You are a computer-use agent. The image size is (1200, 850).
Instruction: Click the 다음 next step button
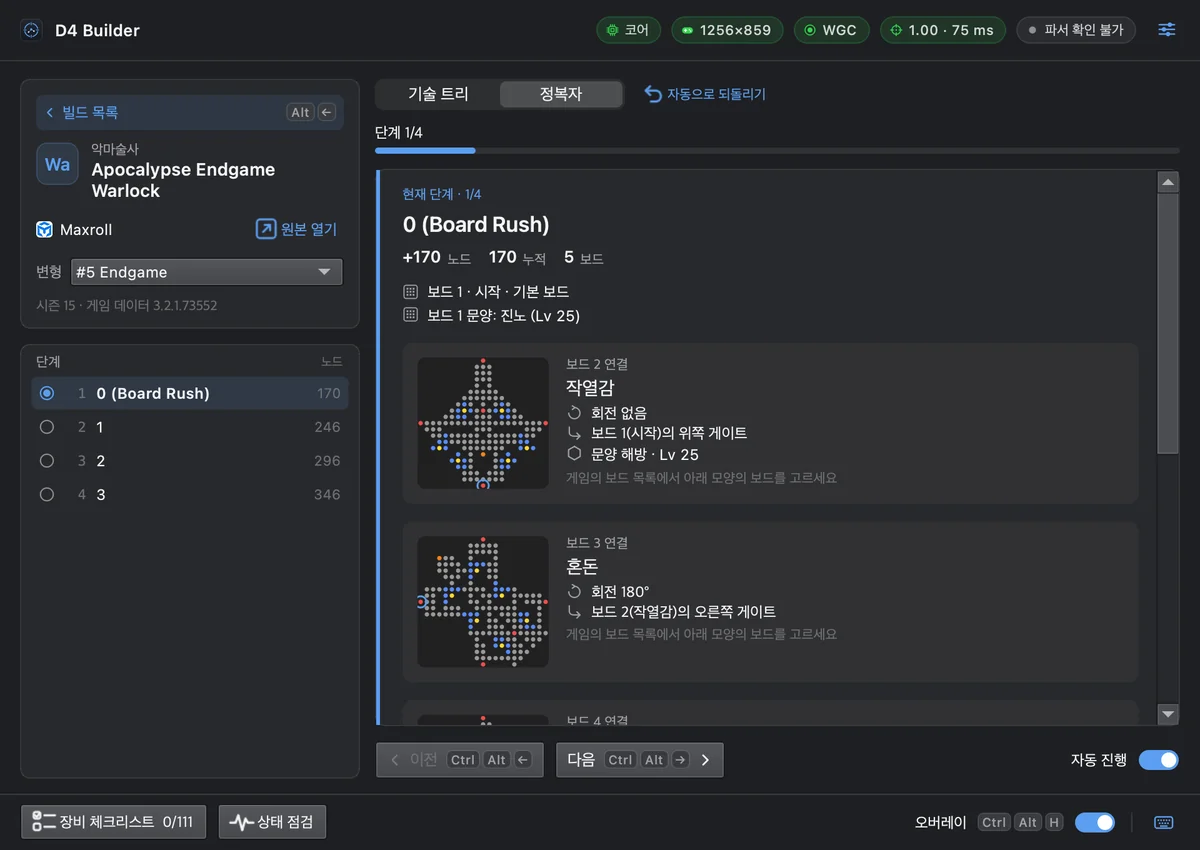[640, 759]
